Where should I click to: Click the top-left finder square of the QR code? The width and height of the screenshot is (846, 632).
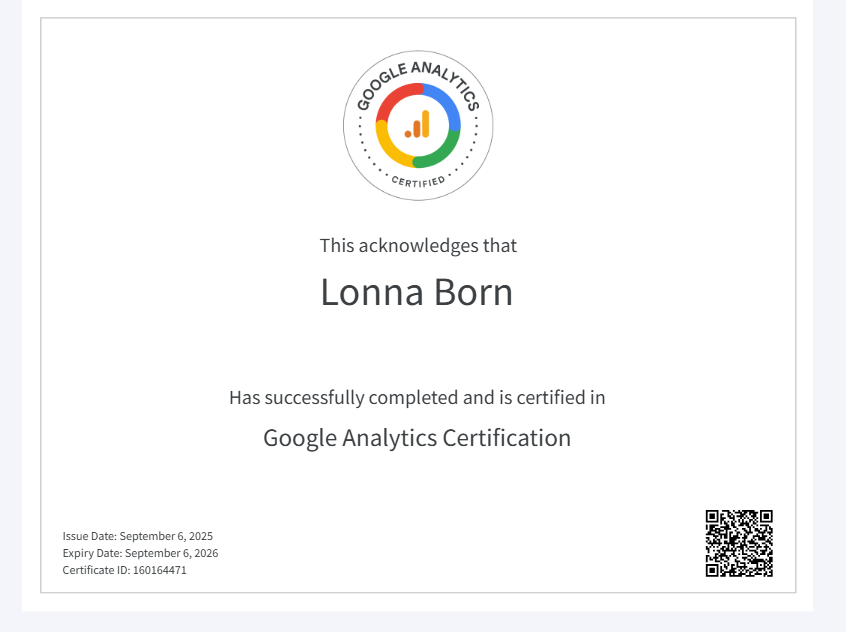(714, 518)
